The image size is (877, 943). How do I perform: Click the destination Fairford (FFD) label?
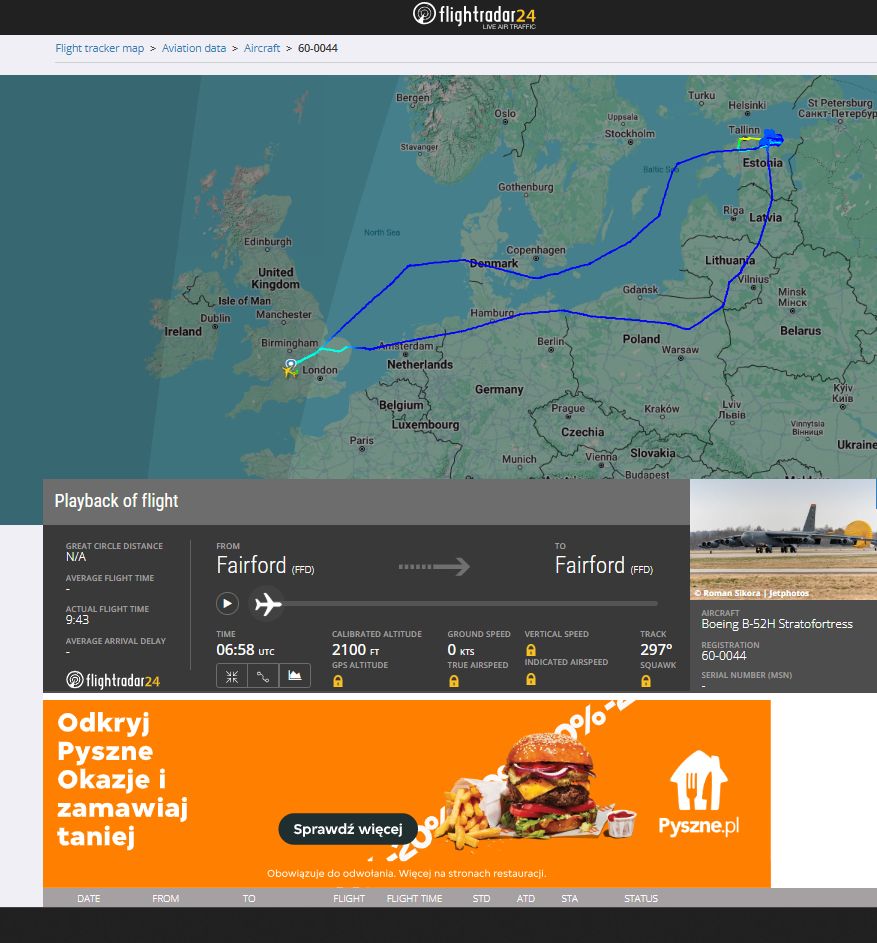coord(604,565)
